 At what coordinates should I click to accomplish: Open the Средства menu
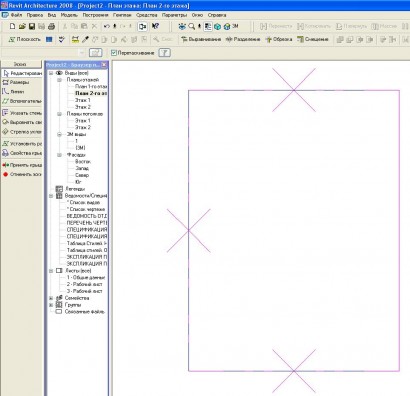click(x=147, y=15)
